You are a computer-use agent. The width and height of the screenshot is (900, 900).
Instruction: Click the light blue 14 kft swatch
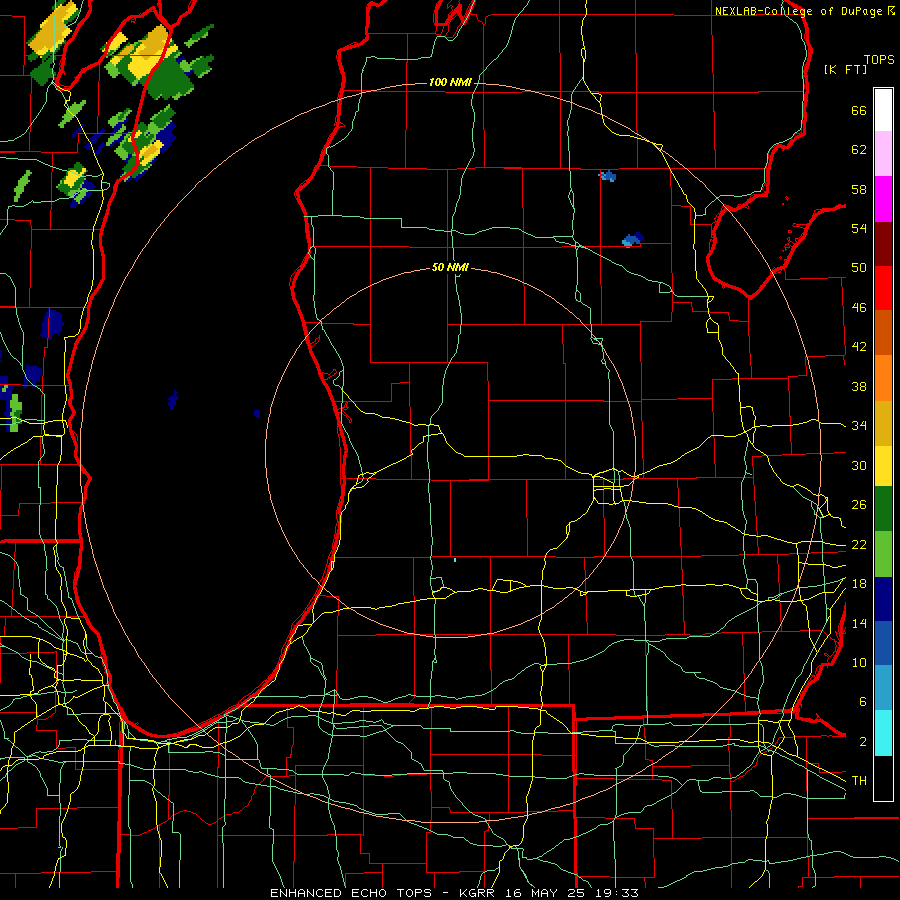click(883, 688)
